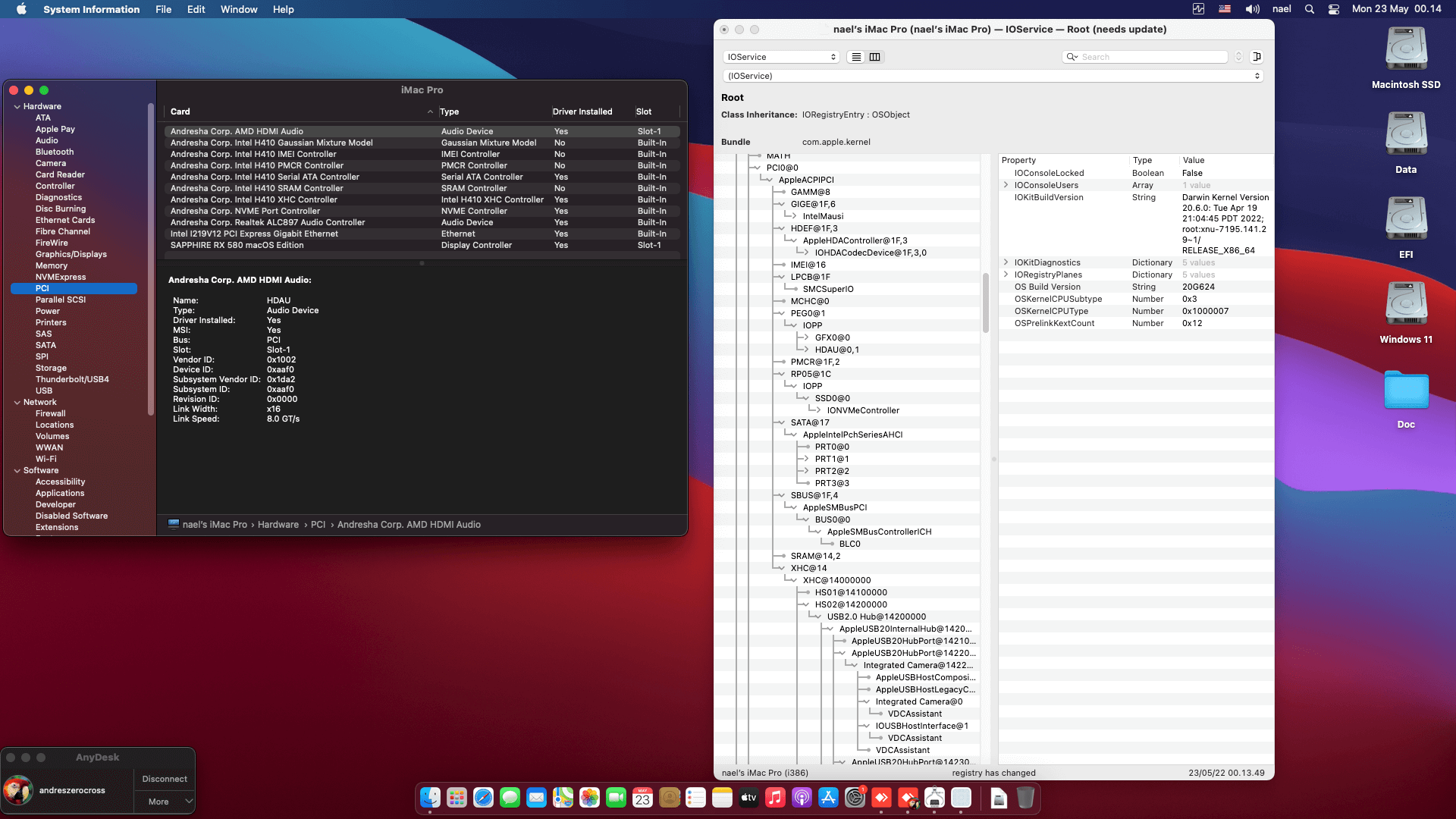Open the File menu
Image resolution: width=1456 pixels, height=819 pixels.
pyautogui.click(x=163, y=9)
